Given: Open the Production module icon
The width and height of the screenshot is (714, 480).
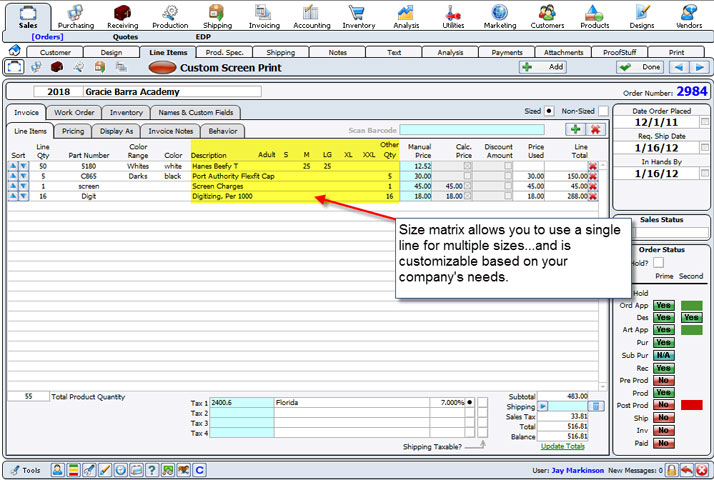Looking at the screenshot, I should click(x=170, y=17).
